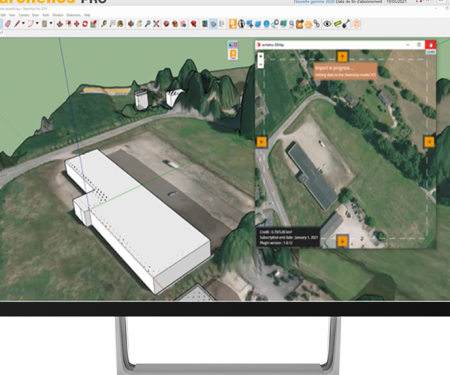450x375 pixels.
Task: Click the Import in progress notification
Action: (345, 71)
